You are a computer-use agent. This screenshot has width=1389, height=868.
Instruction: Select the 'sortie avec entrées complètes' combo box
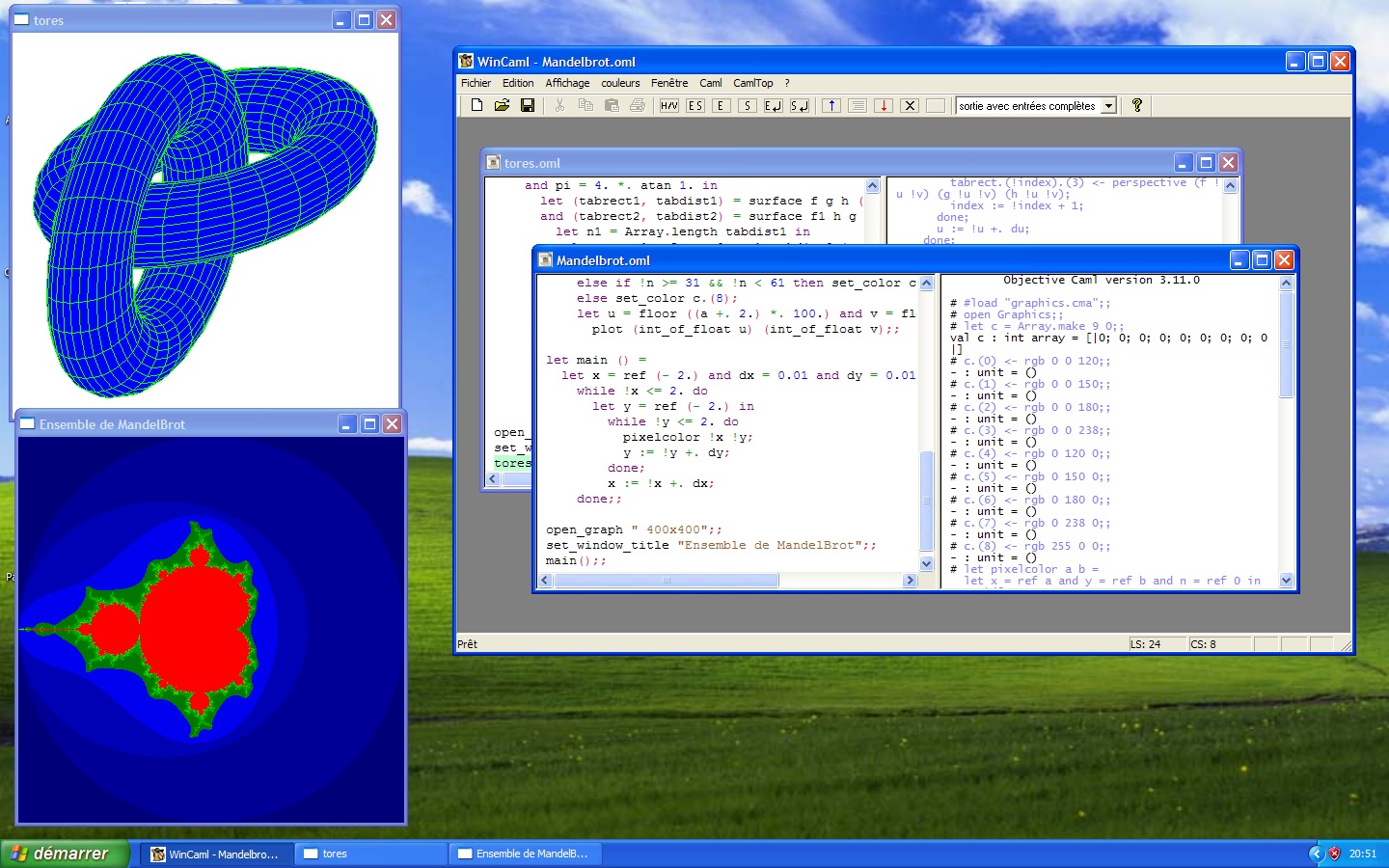pos(1036,106)
